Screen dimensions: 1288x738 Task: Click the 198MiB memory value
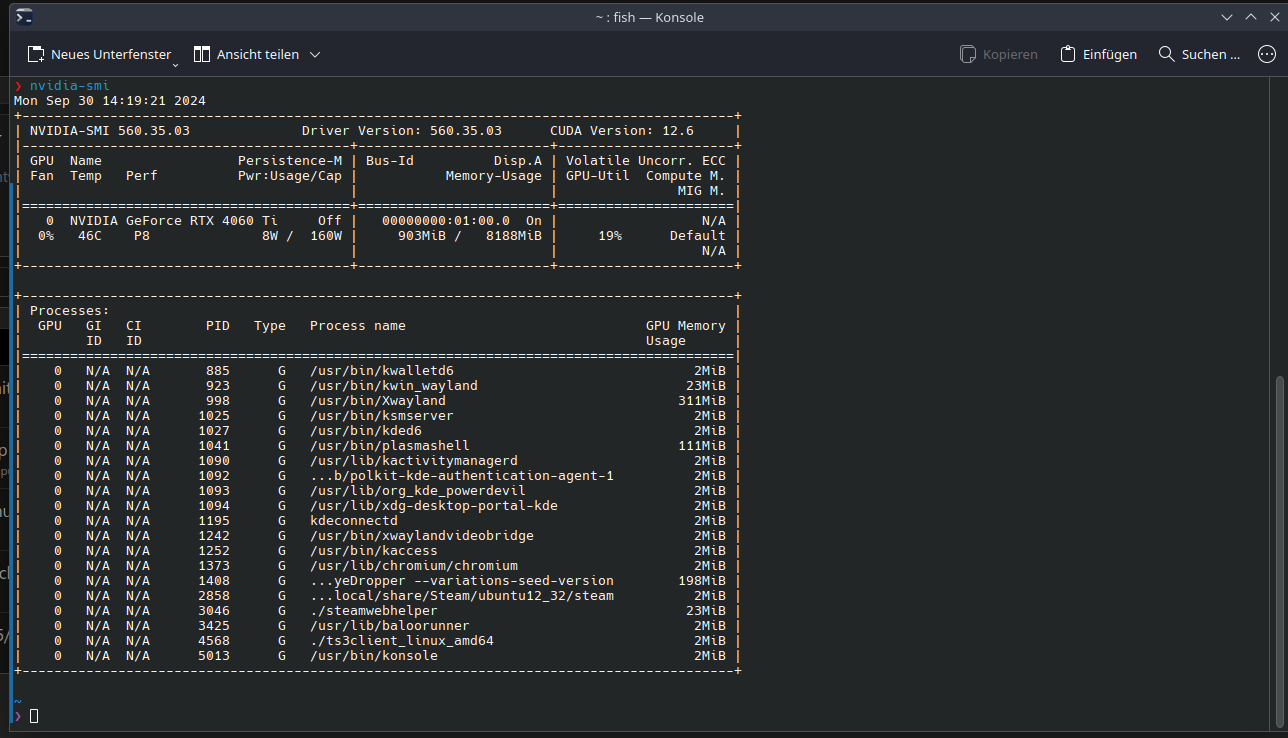coord(702,581)
